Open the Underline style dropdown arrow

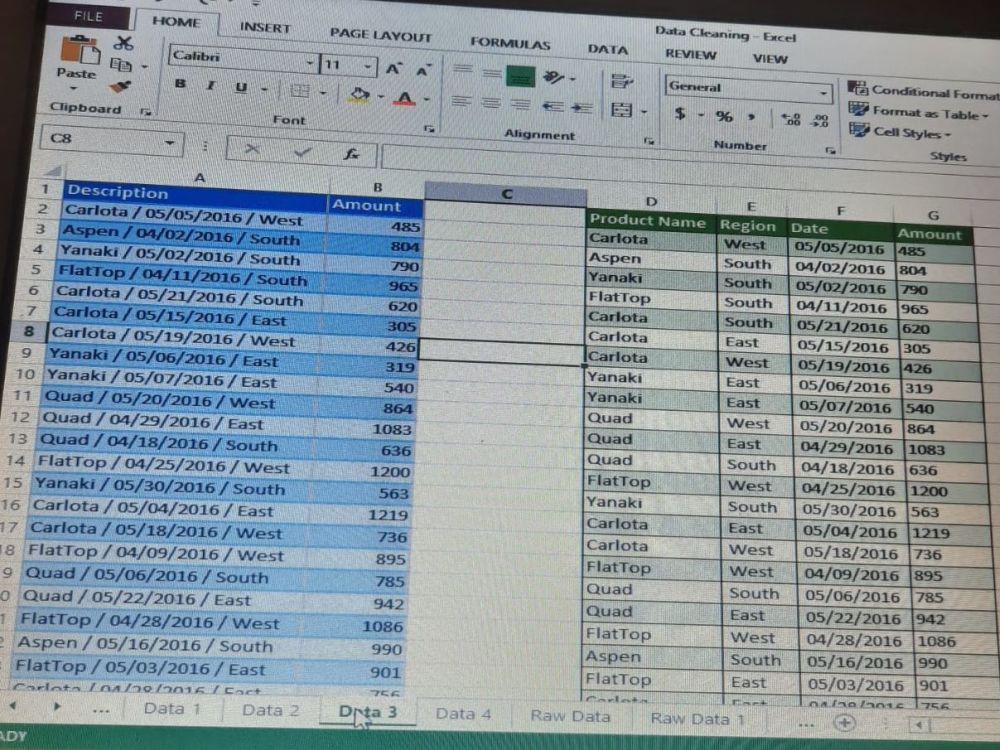coord(264,89)
